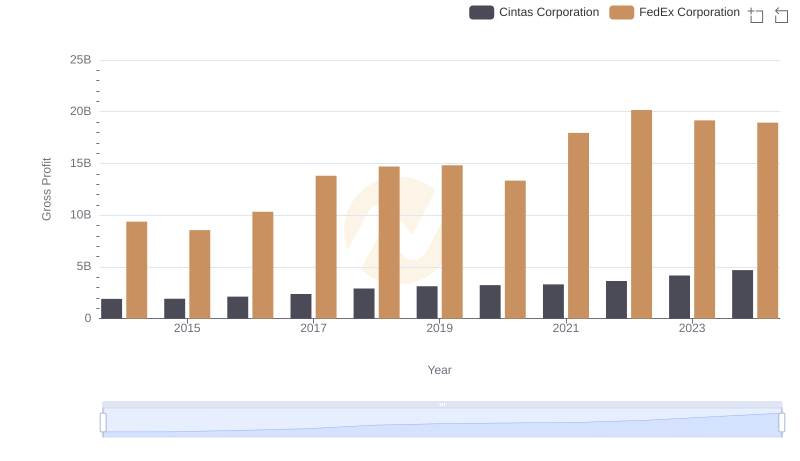This screenshot has height=461, width=800.
Task: Click the Cintas 2021 bar
Action: point(554,301)
